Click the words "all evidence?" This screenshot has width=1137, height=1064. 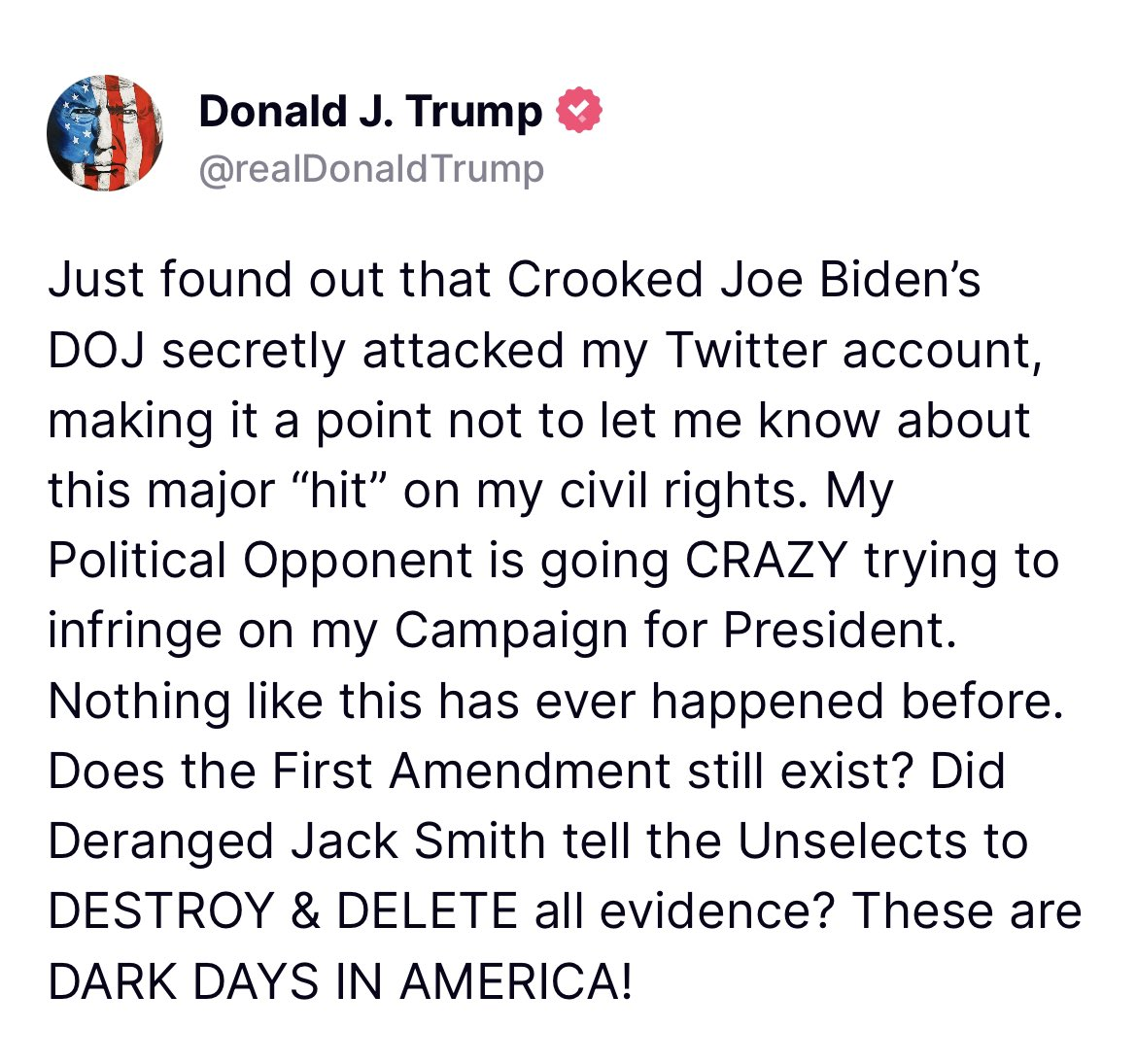[x=685, y=910]
